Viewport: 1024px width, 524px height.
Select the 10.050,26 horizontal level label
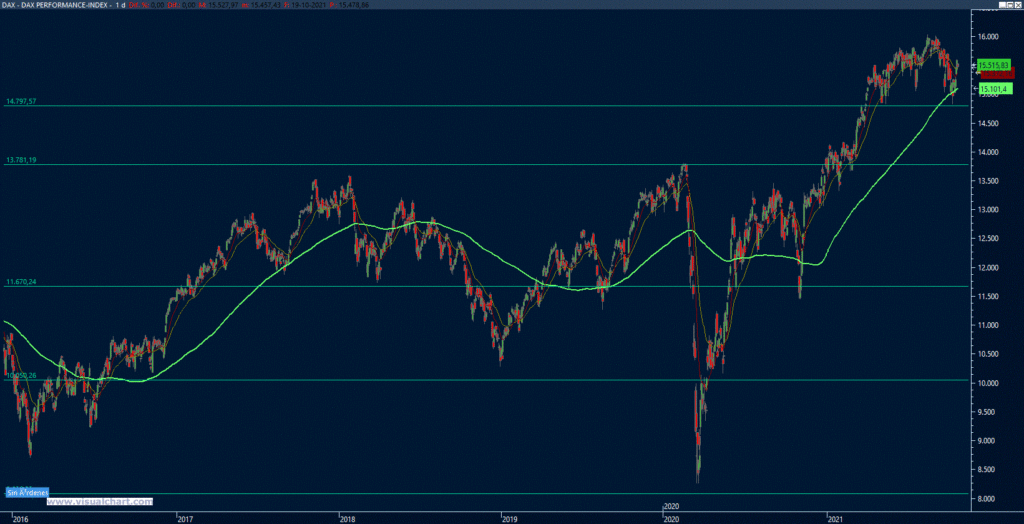point(20,376)
